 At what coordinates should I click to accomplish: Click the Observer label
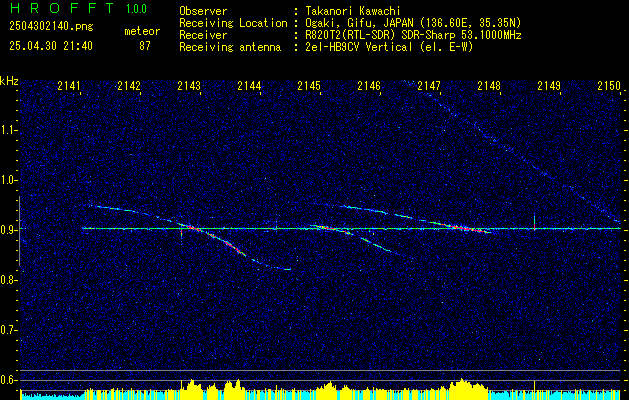pyautogui.click(x=203, y=11)
